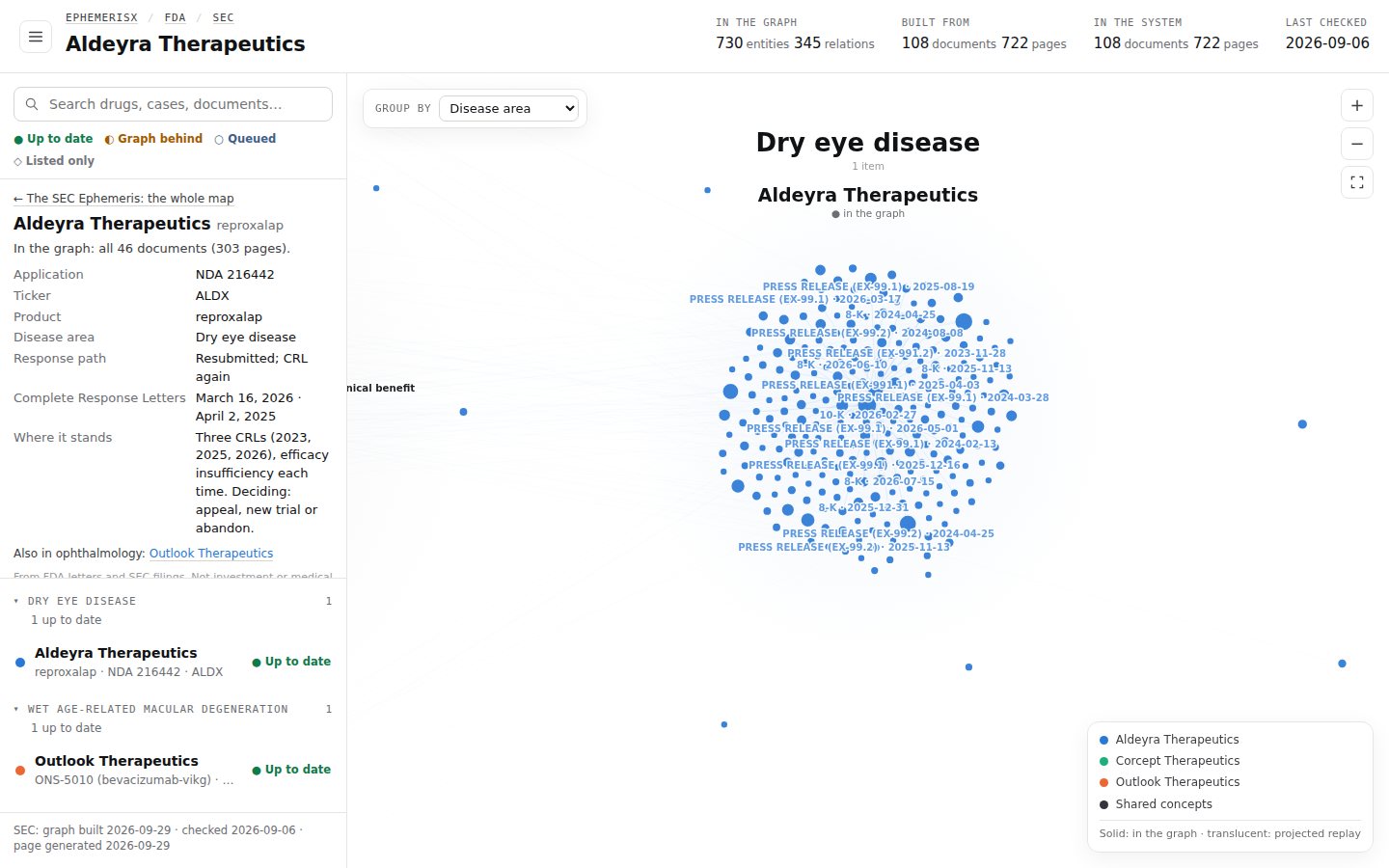The height and width of the screenshot is (868, 1389).
Task: Go to FDA breadcrumb
Action: (x=175, y=17)
